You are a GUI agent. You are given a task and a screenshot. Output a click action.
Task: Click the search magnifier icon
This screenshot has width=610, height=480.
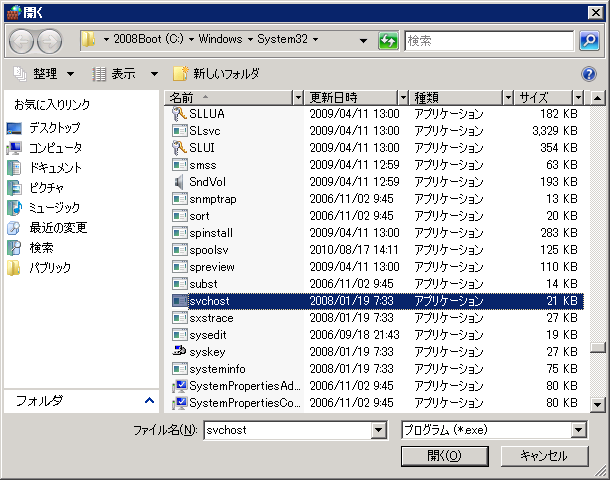pos(590,40)
